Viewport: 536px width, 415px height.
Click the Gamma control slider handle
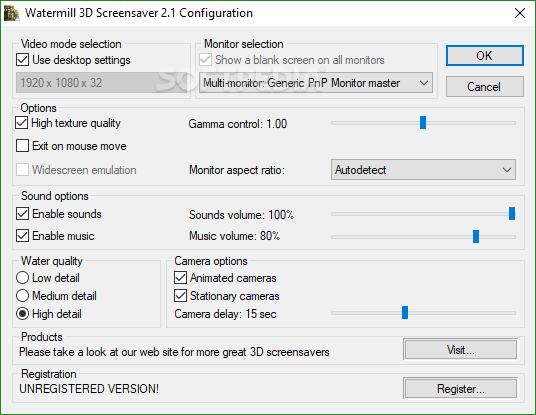(x=423, y=122)
